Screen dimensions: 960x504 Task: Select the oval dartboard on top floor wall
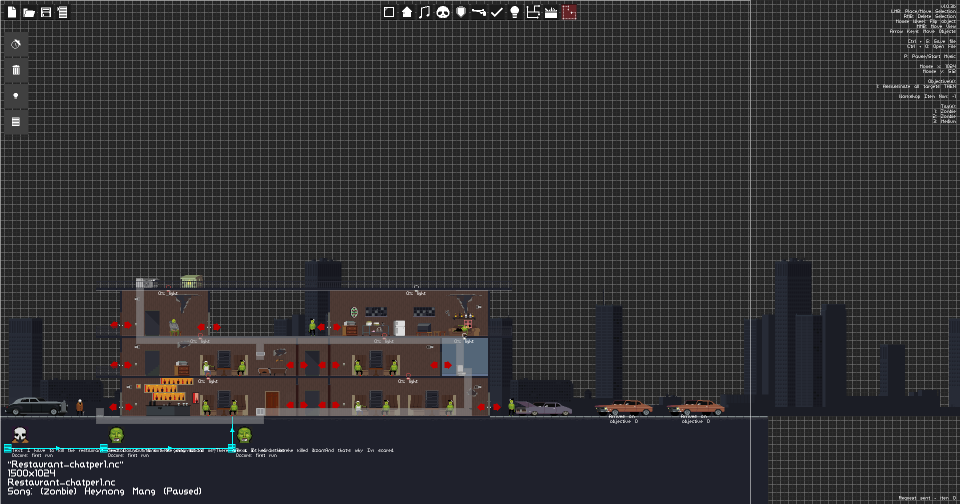point(354,312)
